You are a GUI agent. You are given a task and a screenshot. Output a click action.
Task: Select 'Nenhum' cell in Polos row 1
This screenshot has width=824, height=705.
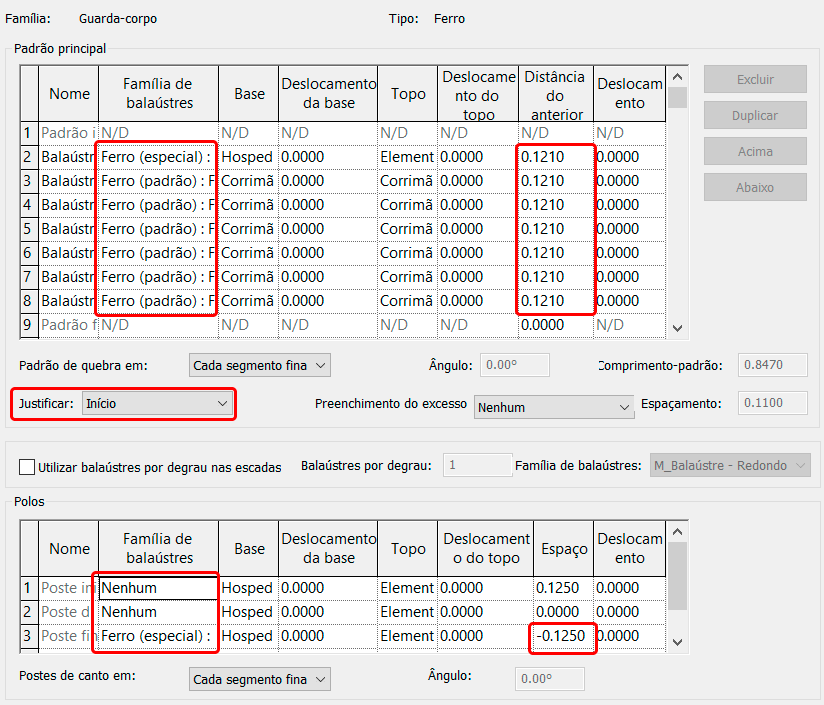(157, 588)
